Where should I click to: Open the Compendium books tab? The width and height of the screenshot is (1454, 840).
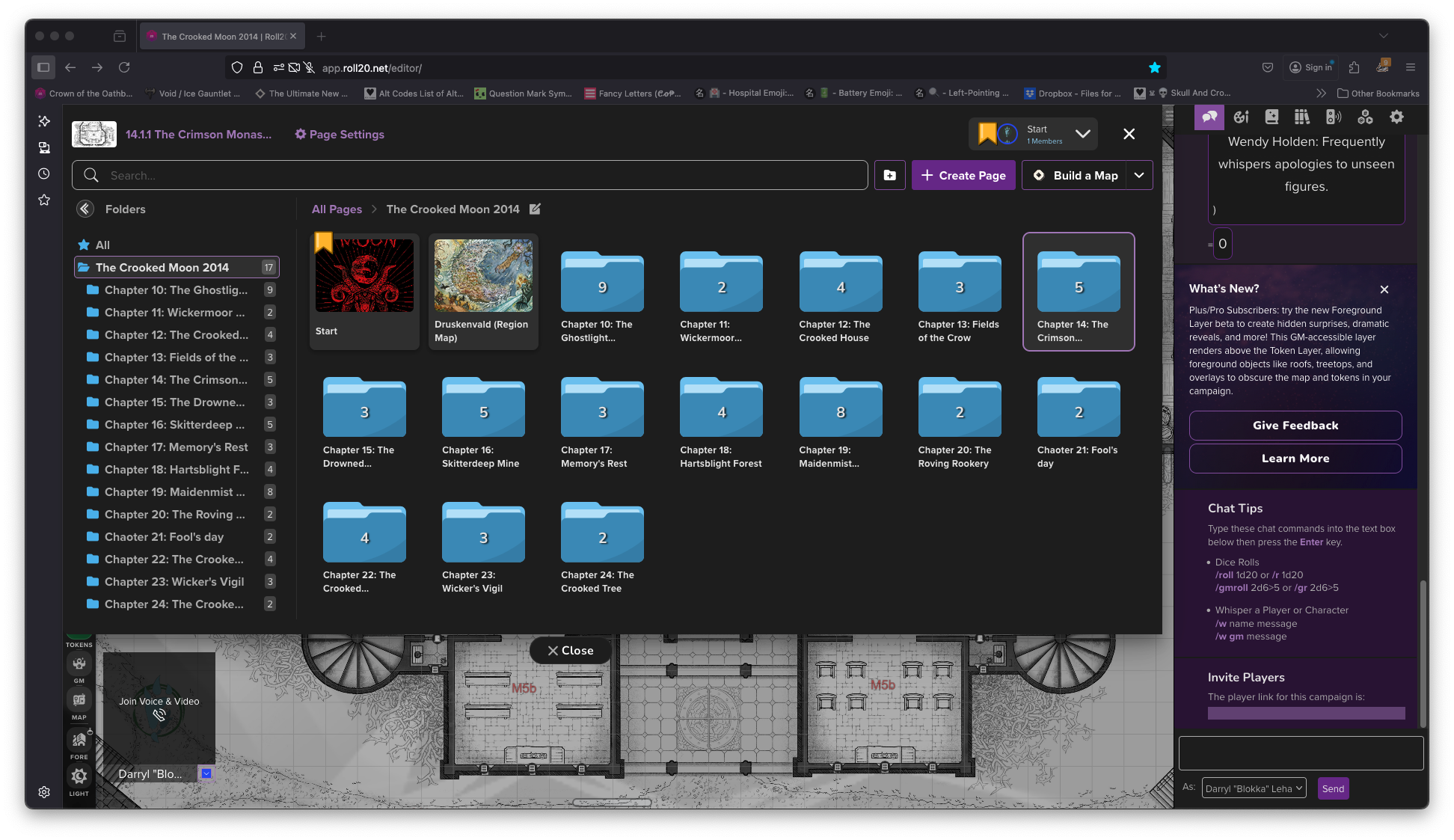[x=1302, y=117]
